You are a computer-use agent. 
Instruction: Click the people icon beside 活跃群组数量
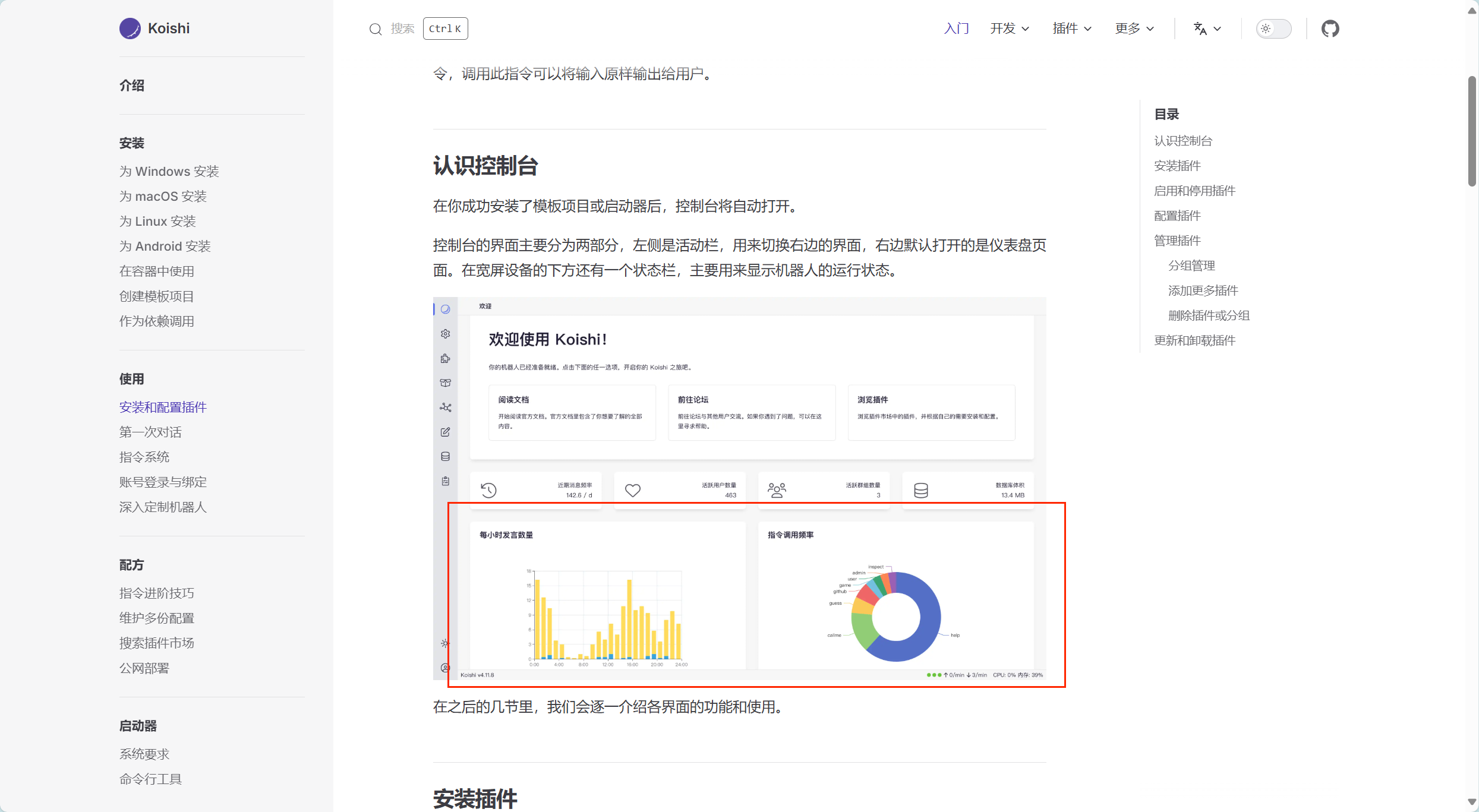pos(777,490)
